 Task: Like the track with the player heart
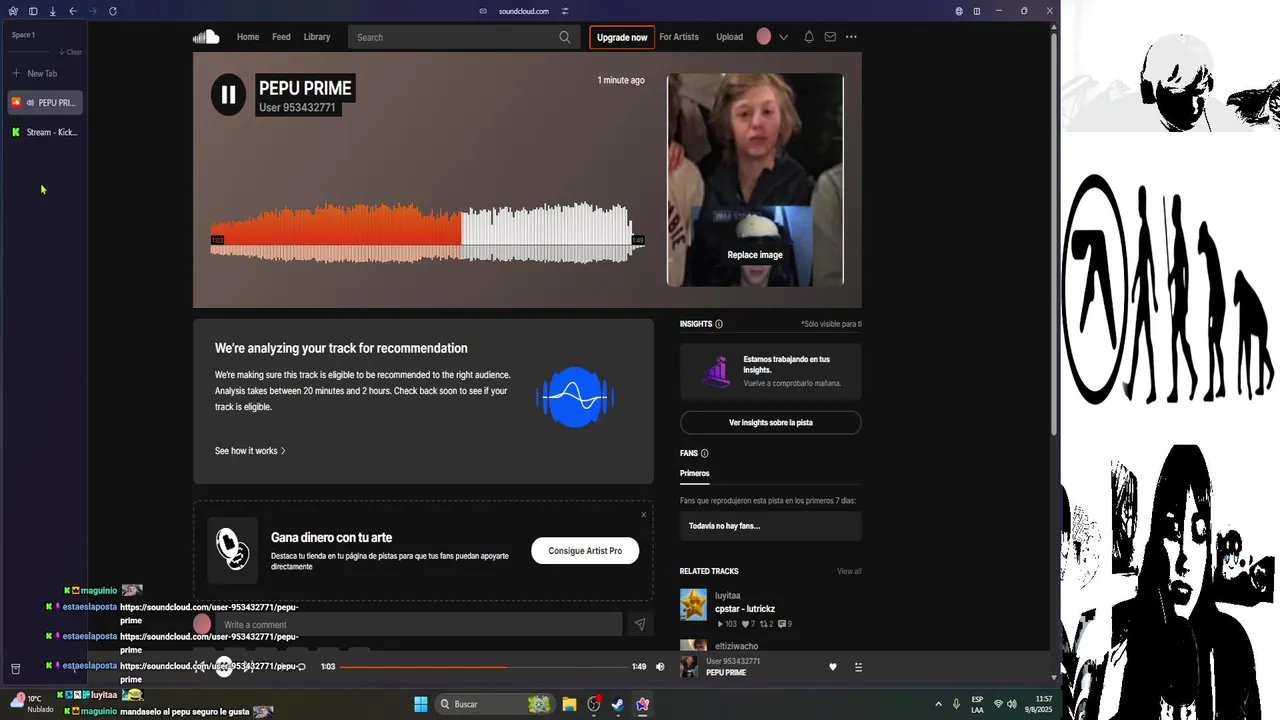833,667
